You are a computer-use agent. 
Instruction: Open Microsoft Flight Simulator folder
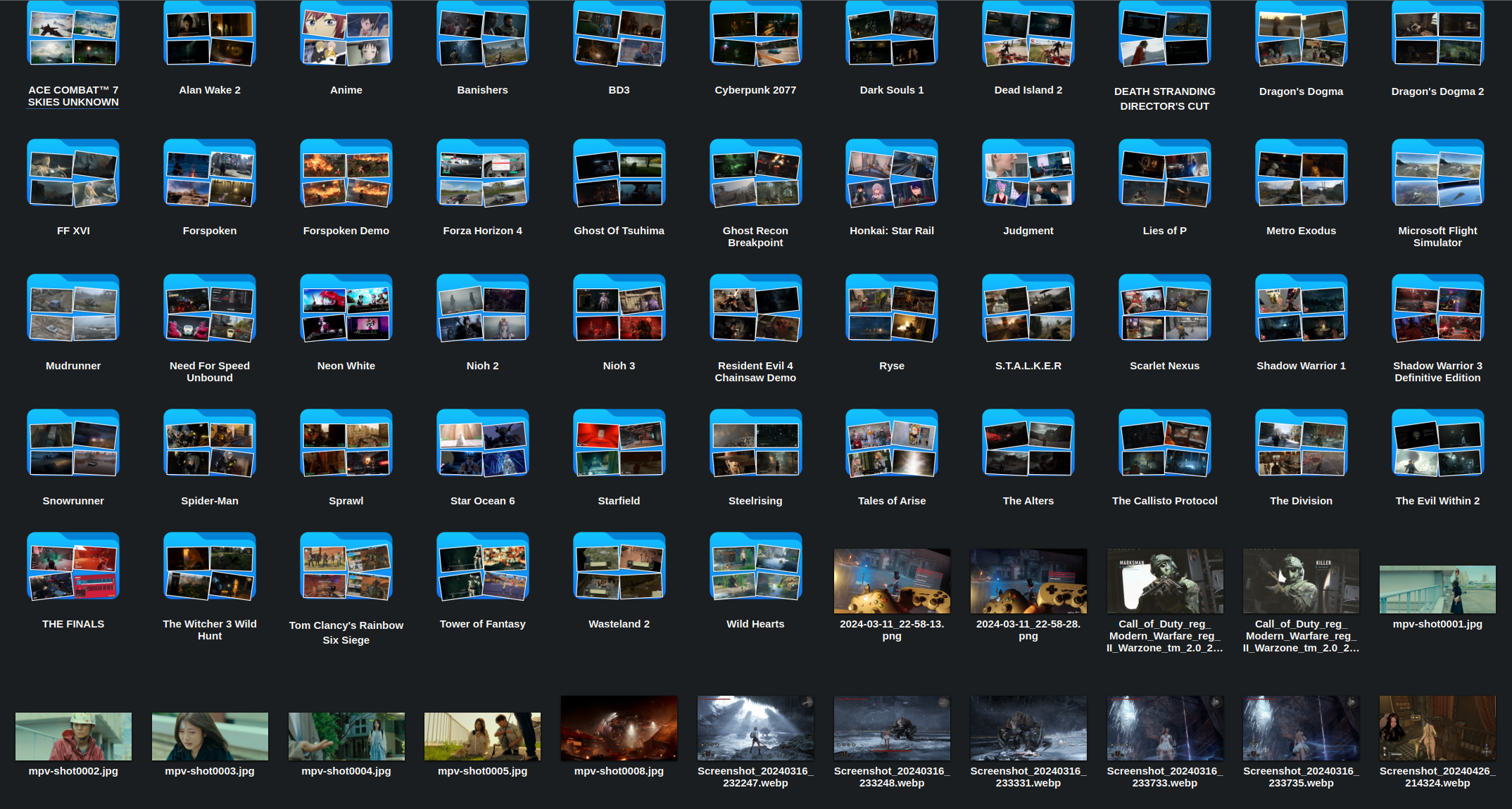[1438, 173]
